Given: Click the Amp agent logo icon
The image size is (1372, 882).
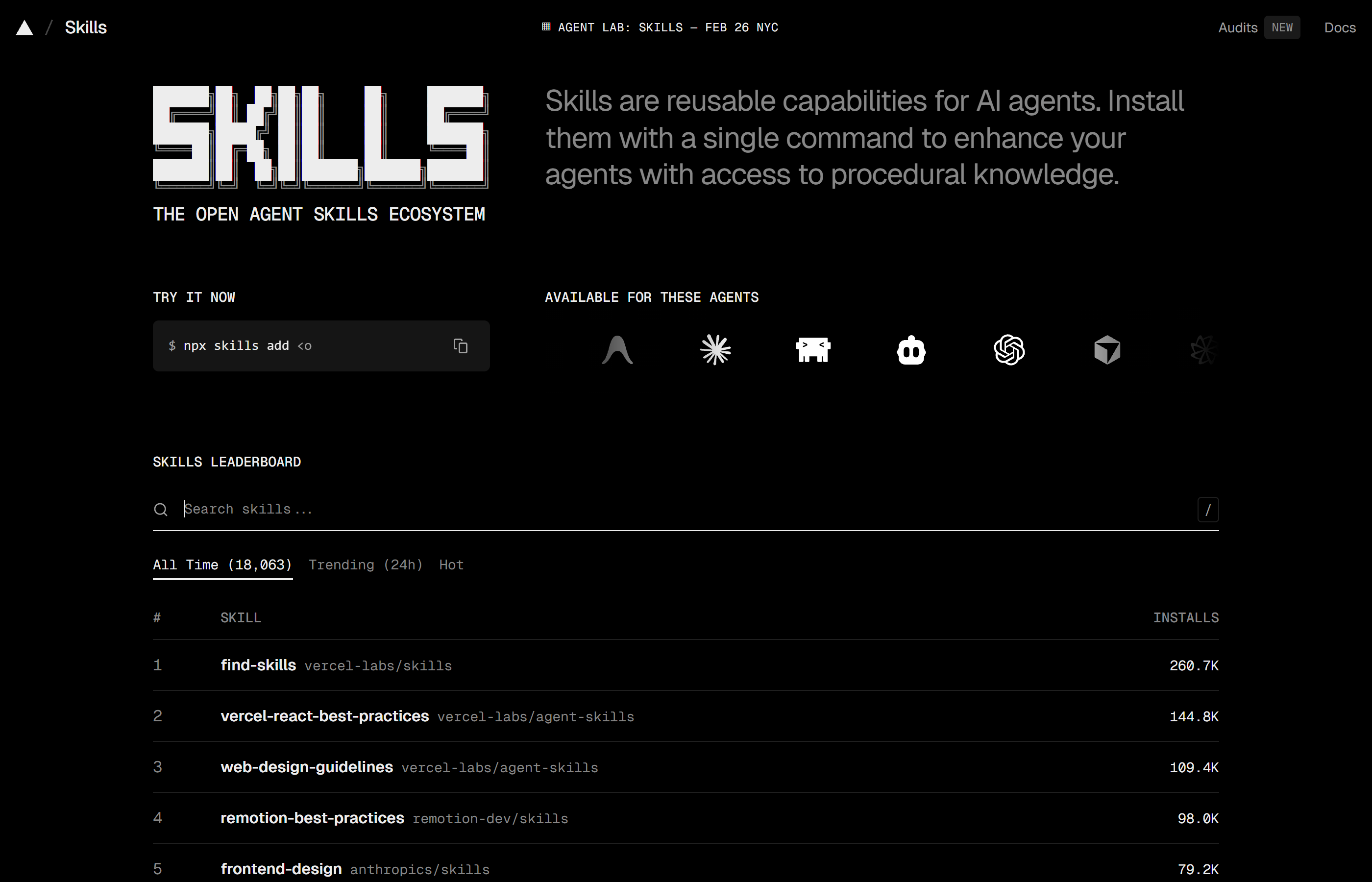Looking at the screenshot, I should (617, 350).
